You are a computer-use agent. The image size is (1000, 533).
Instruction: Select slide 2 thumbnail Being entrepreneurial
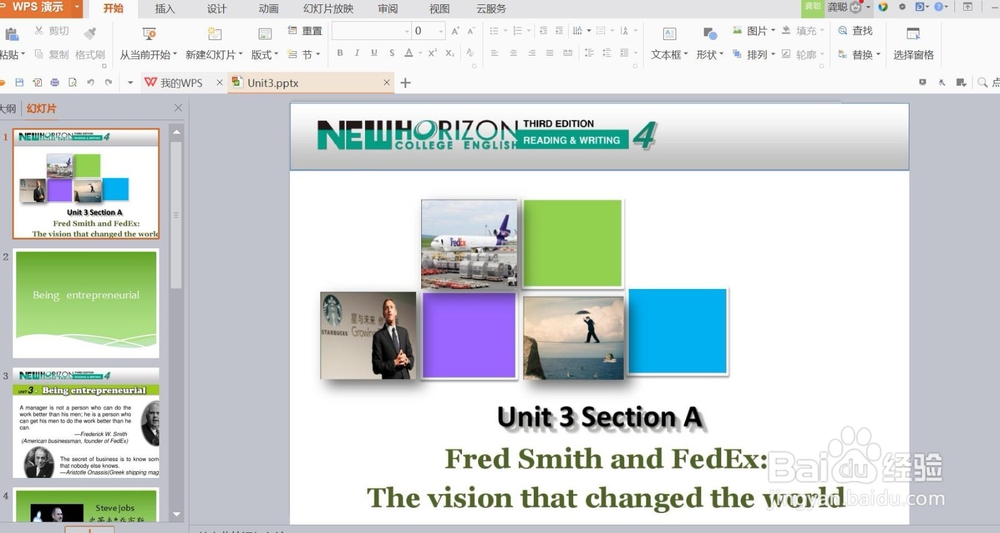click(x=86, y=303)
